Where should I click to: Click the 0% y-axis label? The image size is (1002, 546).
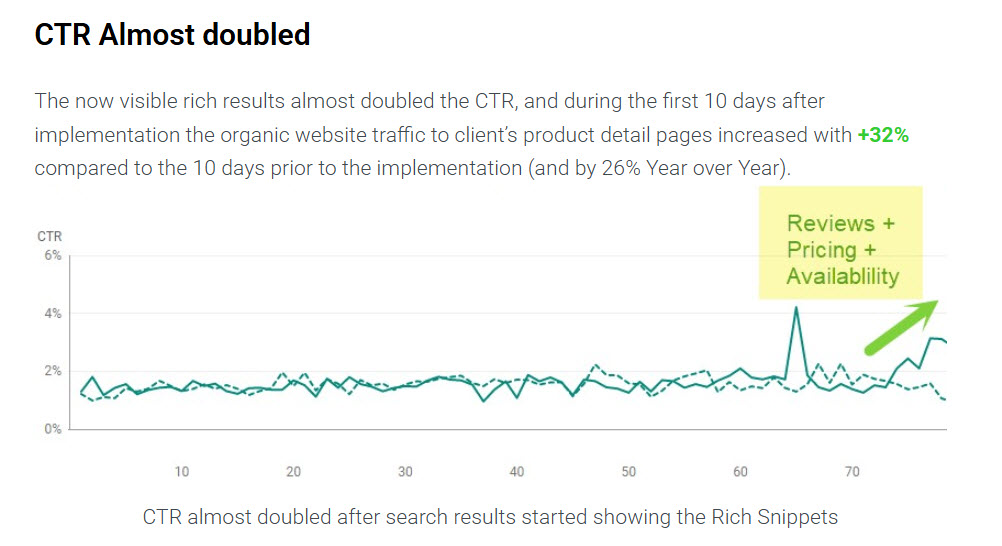pyautogui.click(x=51, y=429)
